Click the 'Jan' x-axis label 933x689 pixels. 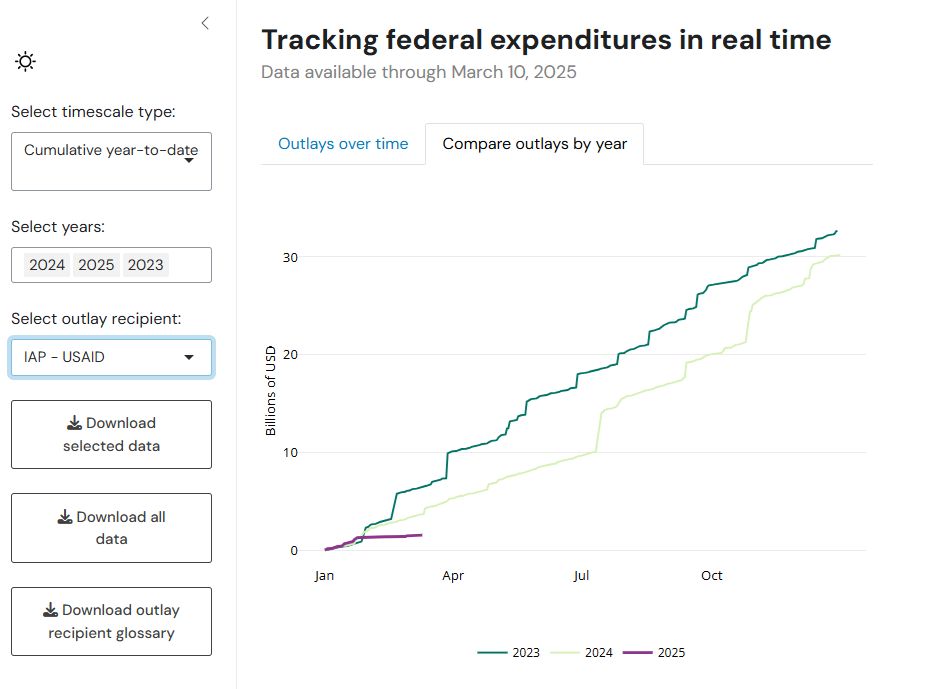[x=324, y=576]
